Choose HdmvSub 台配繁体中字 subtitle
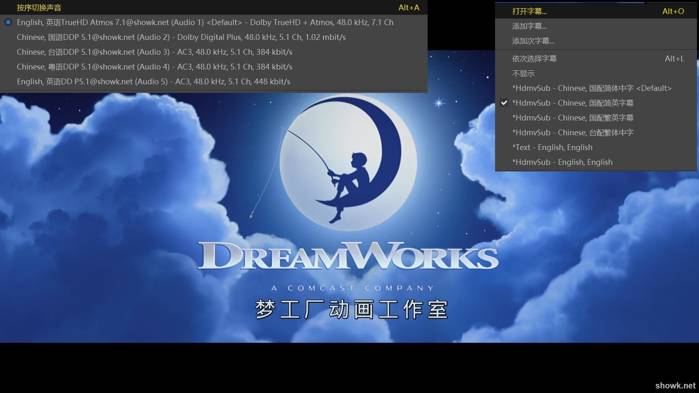Viewport: 699px width, 393px height. point(596,132)
